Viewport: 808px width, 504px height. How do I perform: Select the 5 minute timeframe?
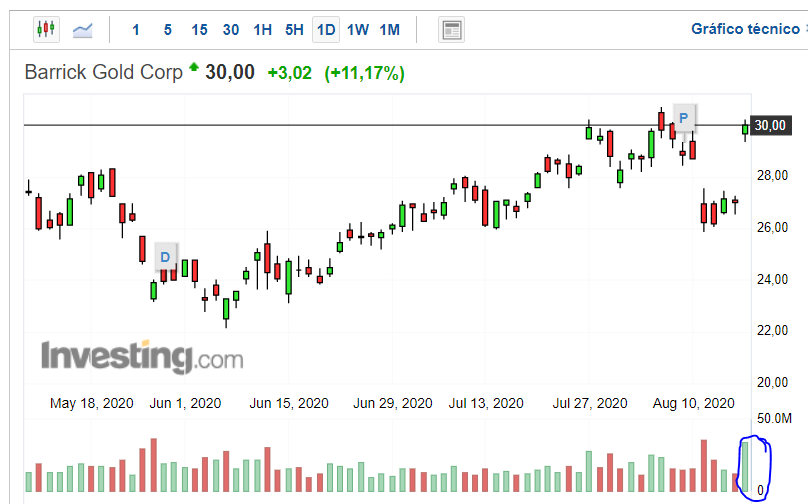coord(167,30)
